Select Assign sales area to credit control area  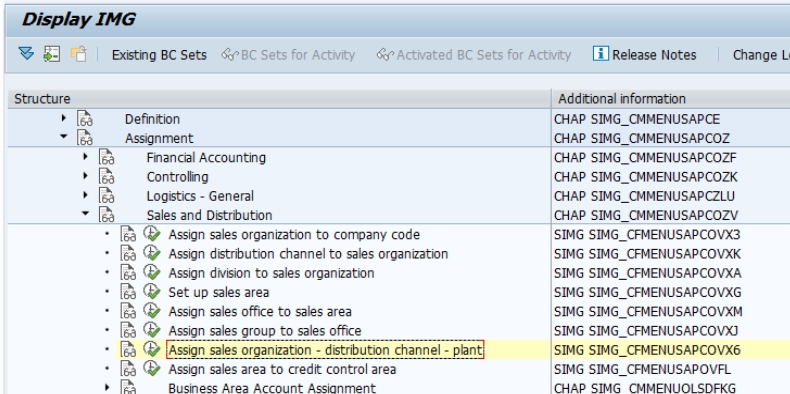click(x=282, y=369)
